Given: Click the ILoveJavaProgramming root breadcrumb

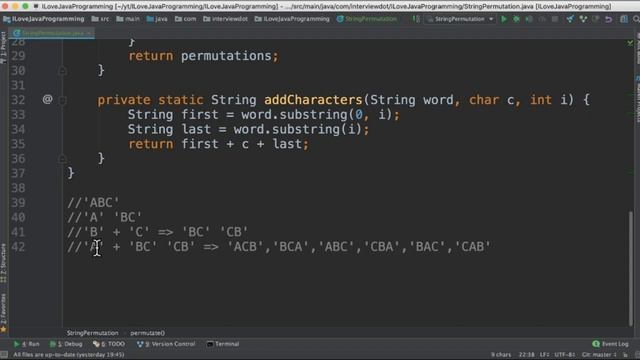Looking at the screenshot, I should coord(44,19).
